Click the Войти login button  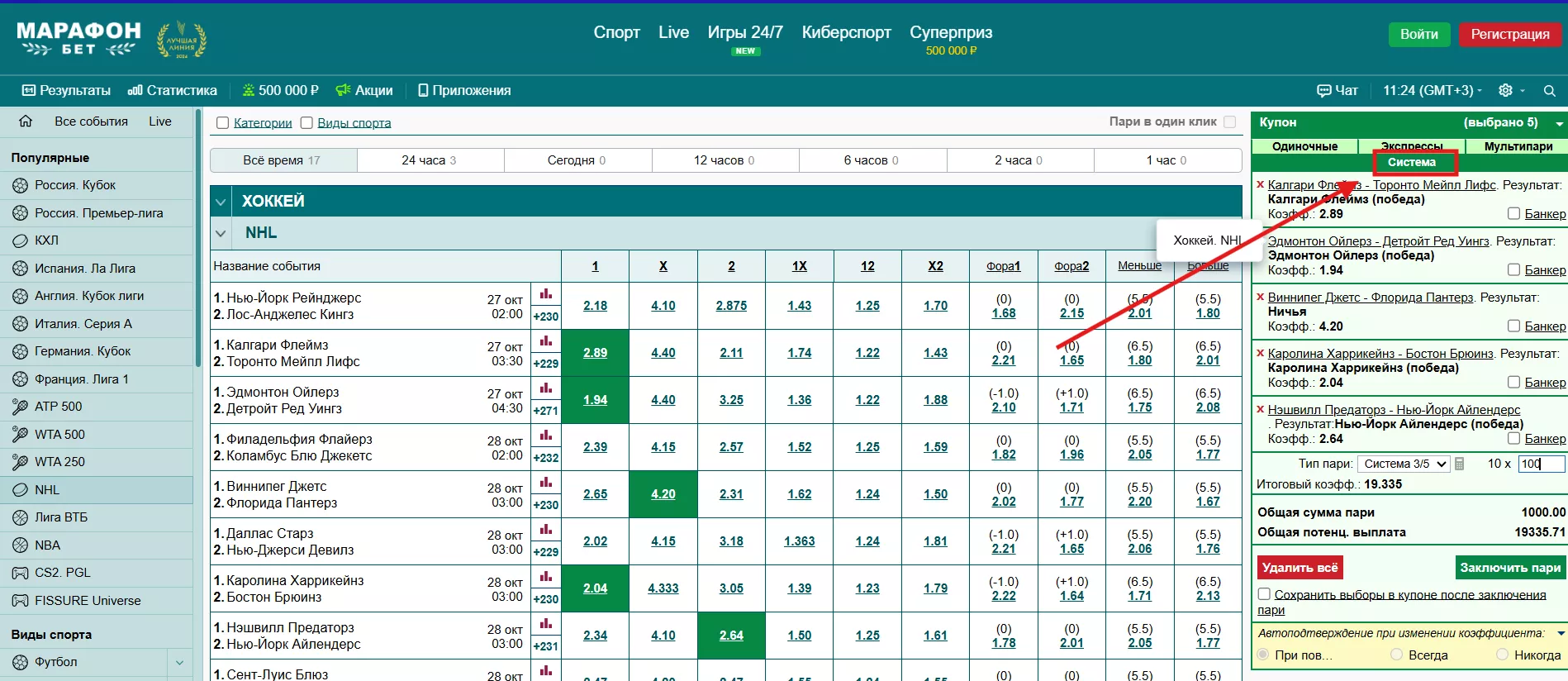(1419, 34)
